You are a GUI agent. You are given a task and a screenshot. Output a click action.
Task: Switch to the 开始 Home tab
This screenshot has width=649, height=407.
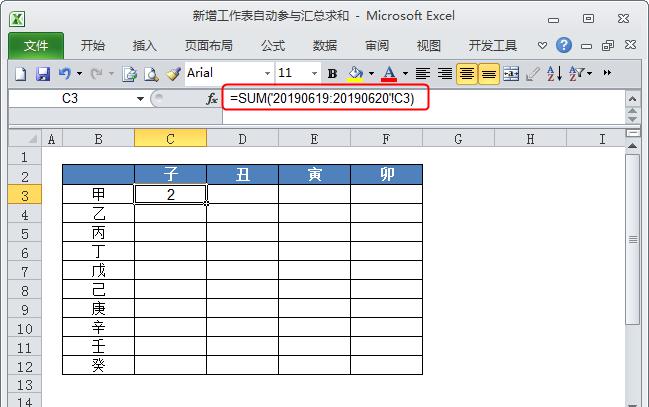pyautogui.click(x=93, y=45)
